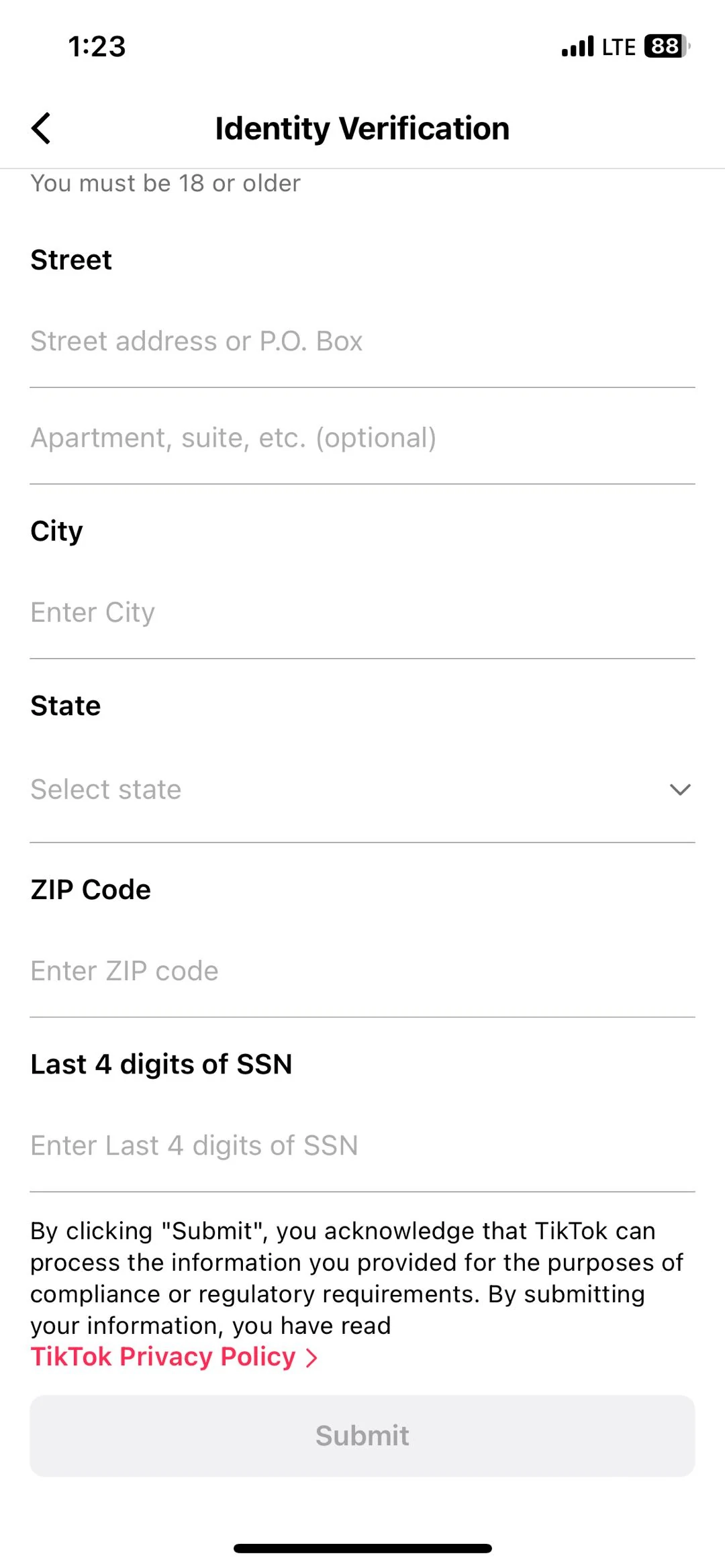Select the Enter City input field

362,613
